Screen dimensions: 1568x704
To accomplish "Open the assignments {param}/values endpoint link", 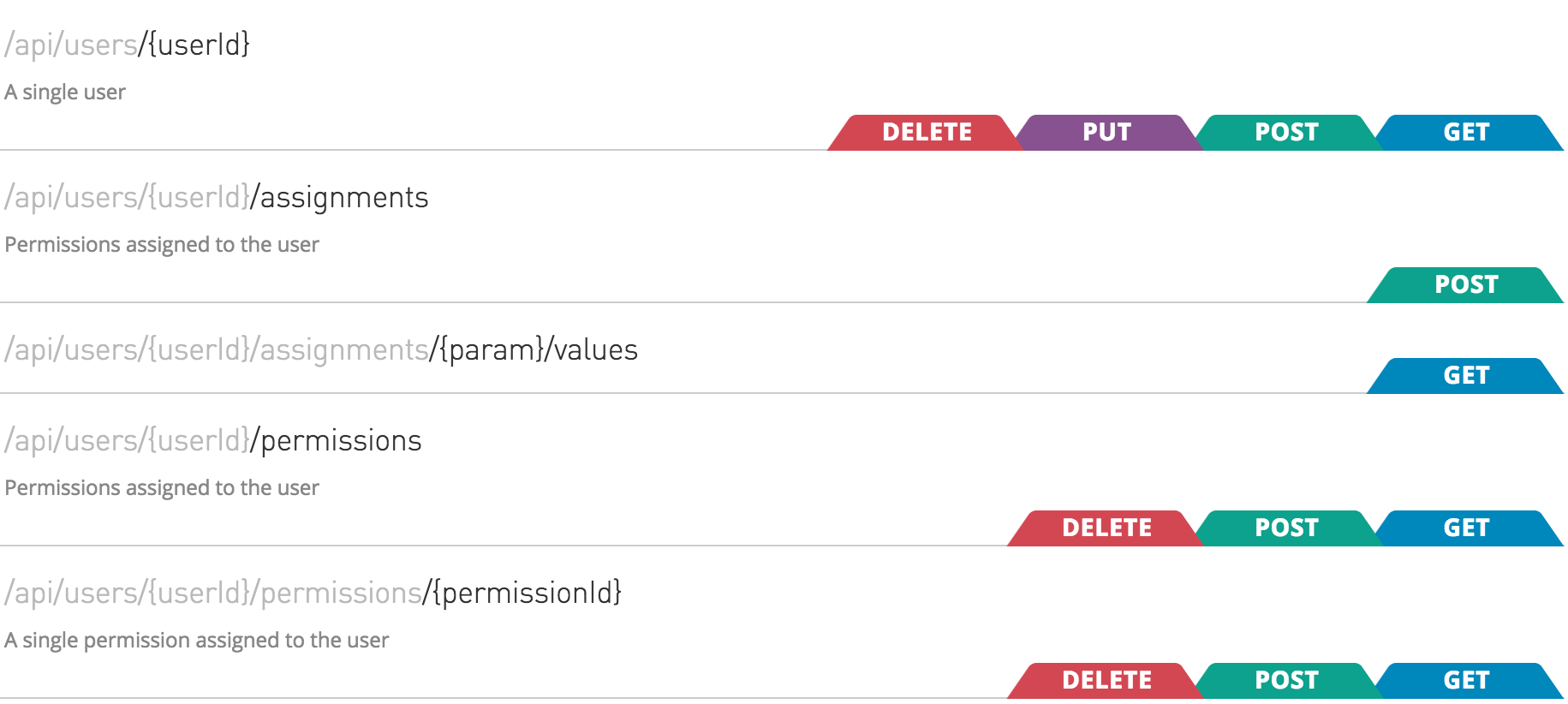I will (321, 349).
